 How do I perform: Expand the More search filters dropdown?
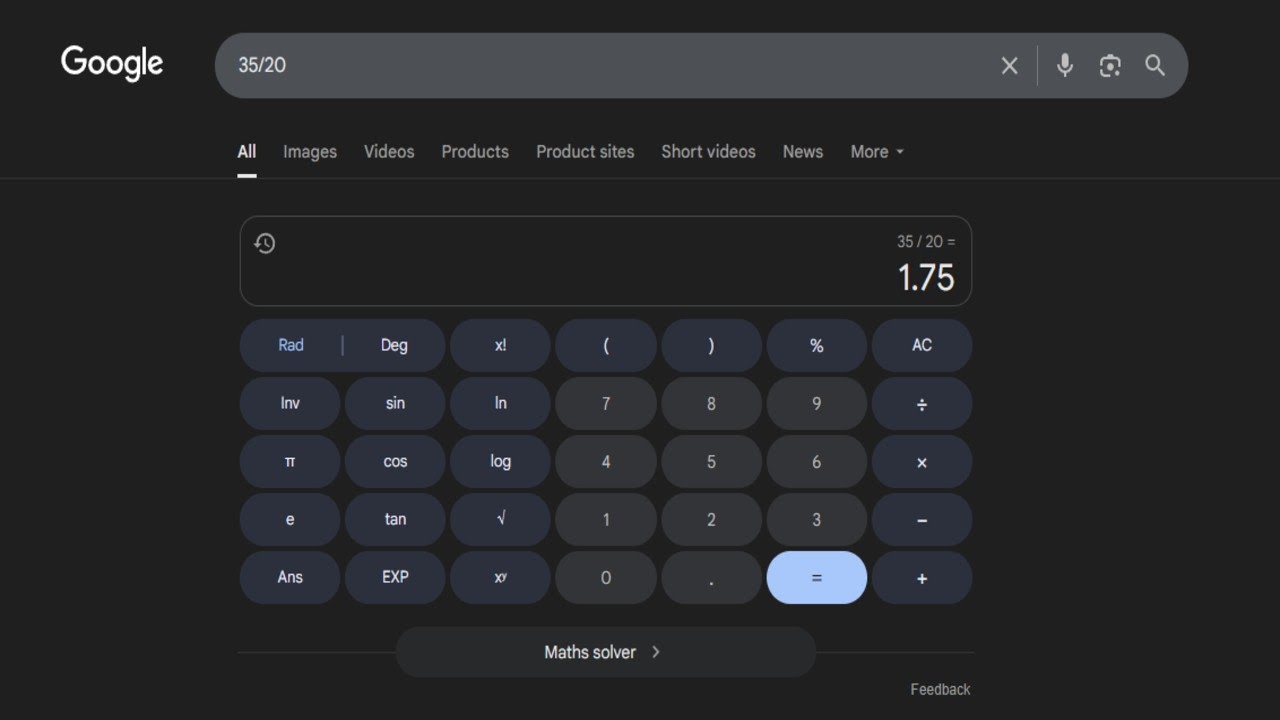(x=877, y=152)
